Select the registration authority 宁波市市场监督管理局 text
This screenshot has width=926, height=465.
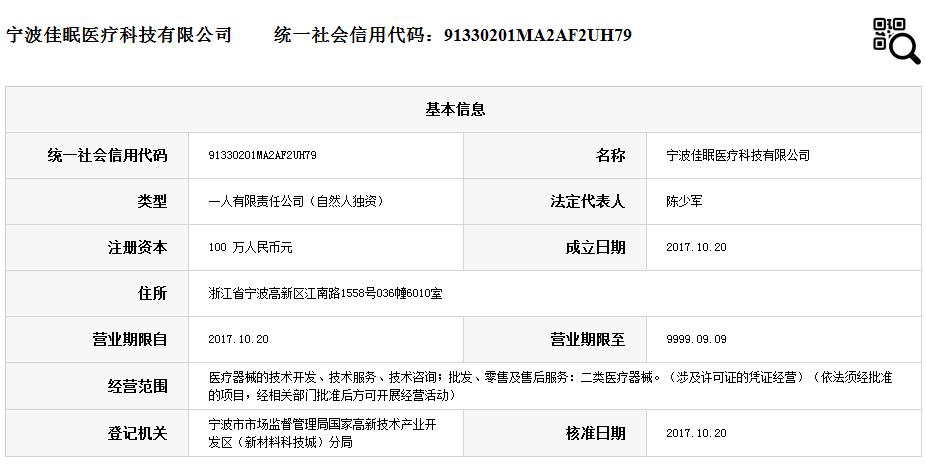pyautogui.click(x=268, y=424)
